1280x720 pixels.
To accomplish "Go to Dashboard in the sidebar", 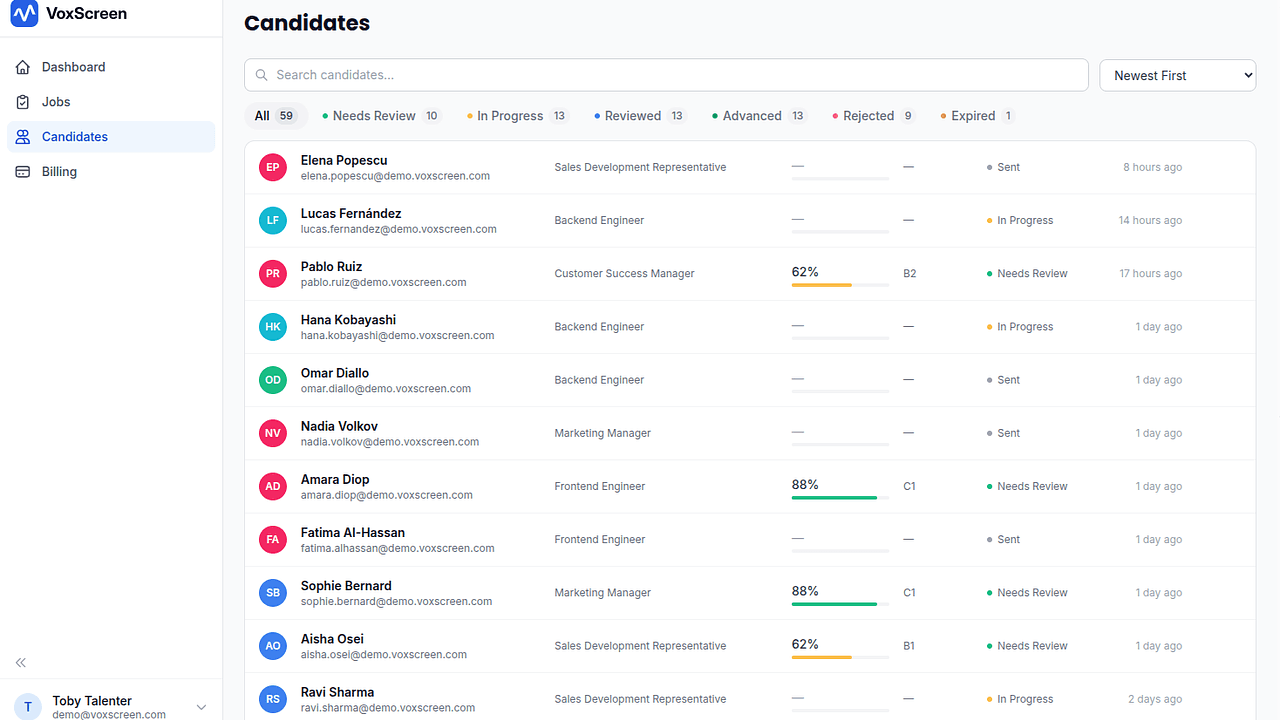I will point(111,67).
